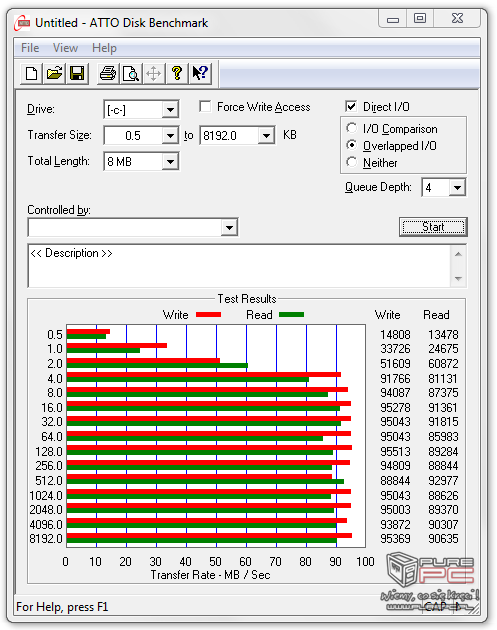Viewport: 497px width, 630px height.
Task: Click the Transfer Rate - MB / Sec axis label
Action: pyautogui.click(x=210, y=575)
